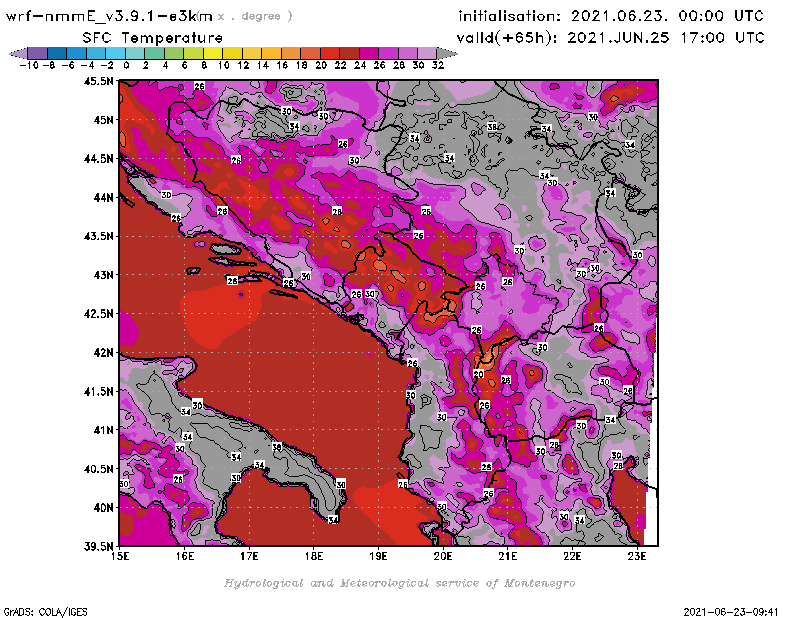
Task: Select the -6 to -4 blue legend swatch
Action: (77, 53)
